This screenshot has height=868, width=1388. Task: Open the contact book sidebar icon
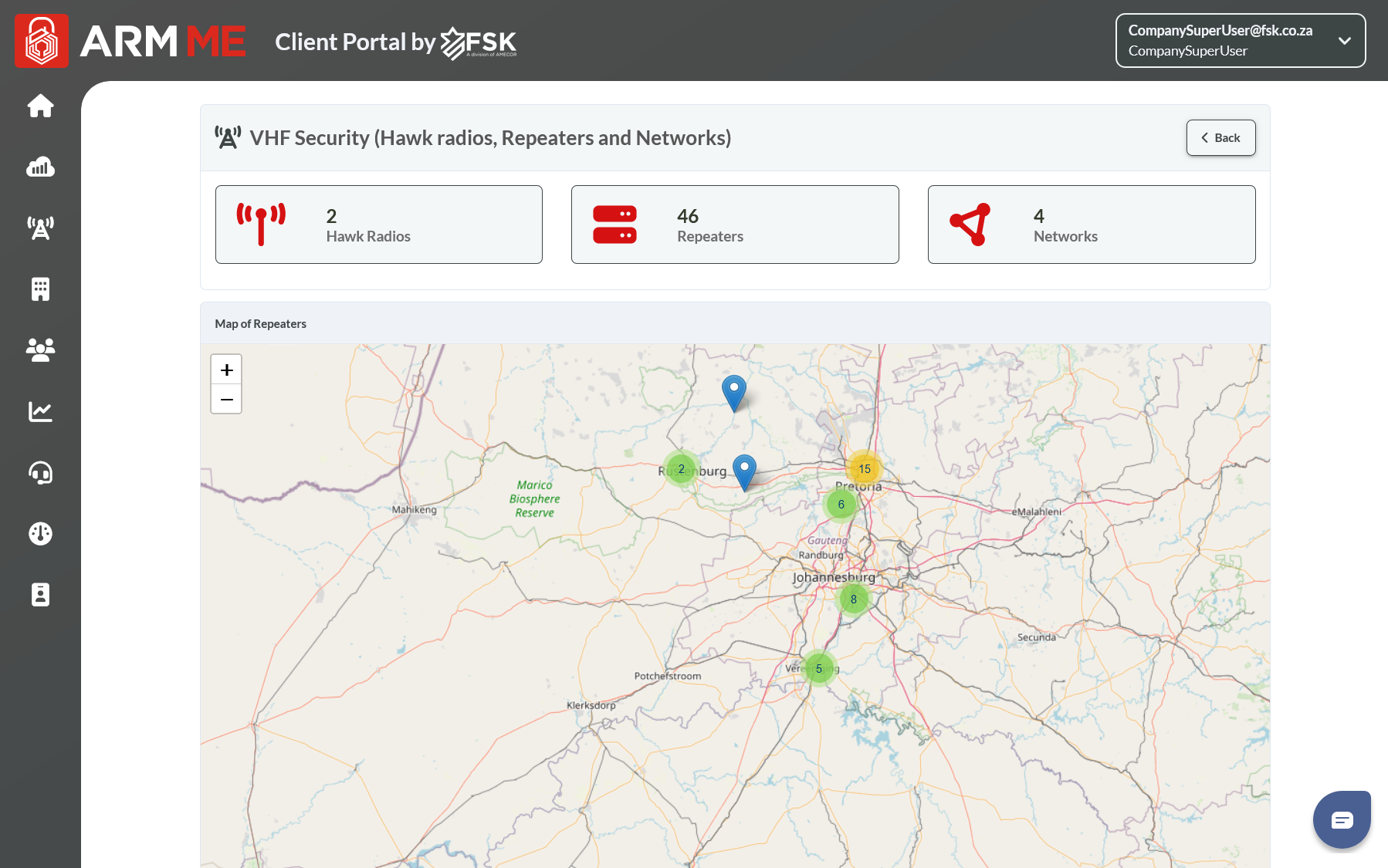click(x=40, y=594)
